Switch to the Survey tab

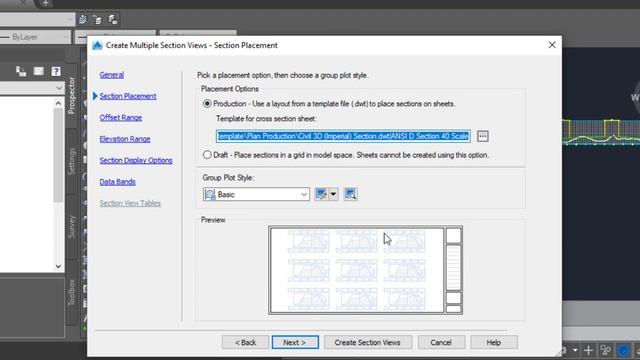[x=71, y=227]
